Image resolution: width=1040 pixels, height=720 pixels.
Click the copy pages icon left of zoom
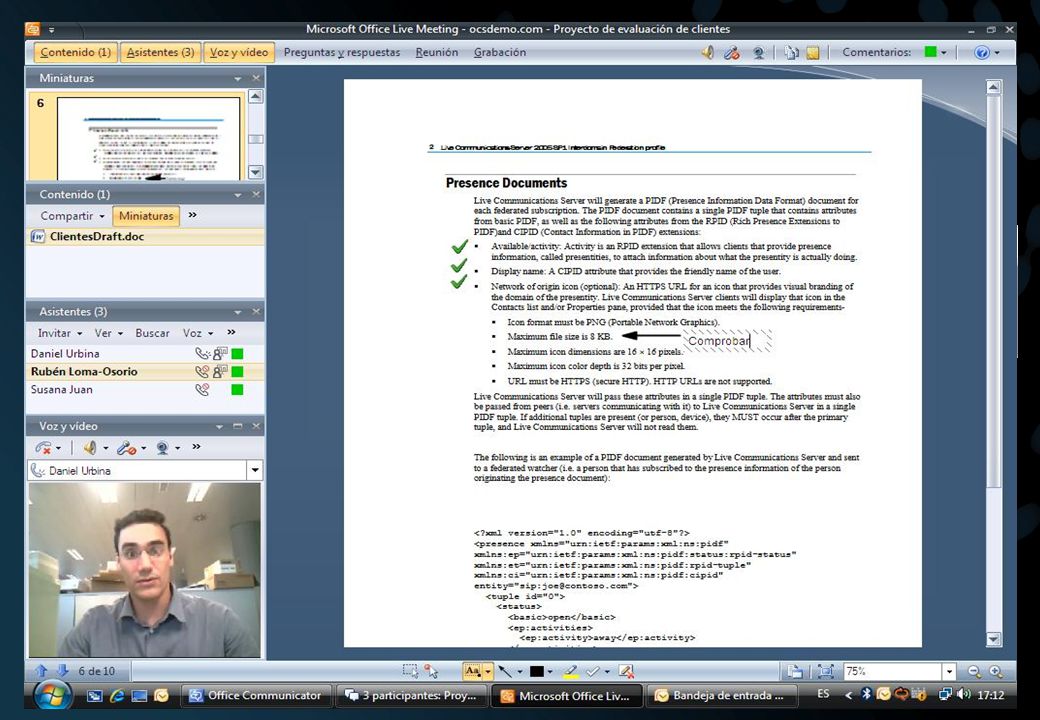click(794, 671)
